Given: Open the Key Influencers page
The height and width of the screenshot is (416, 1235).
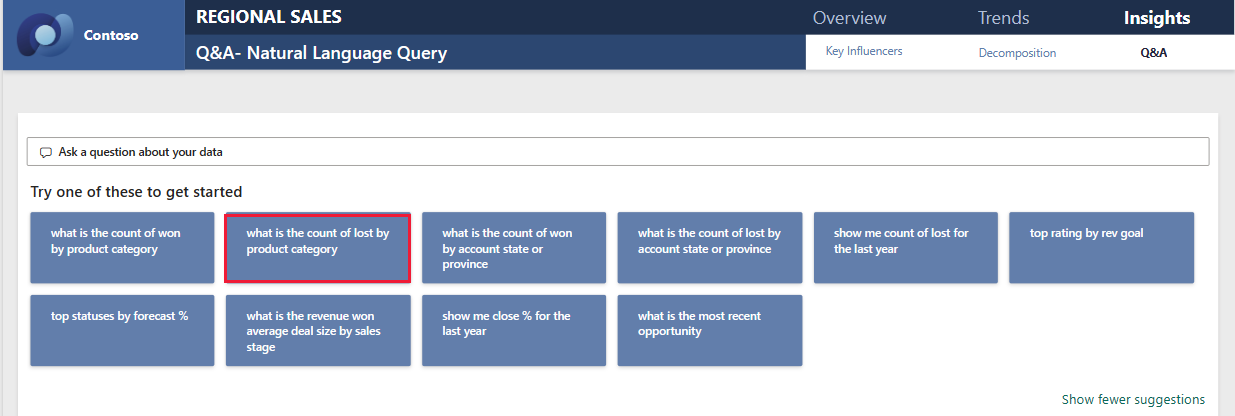Looking at the screenshot, I should (864, 51).
